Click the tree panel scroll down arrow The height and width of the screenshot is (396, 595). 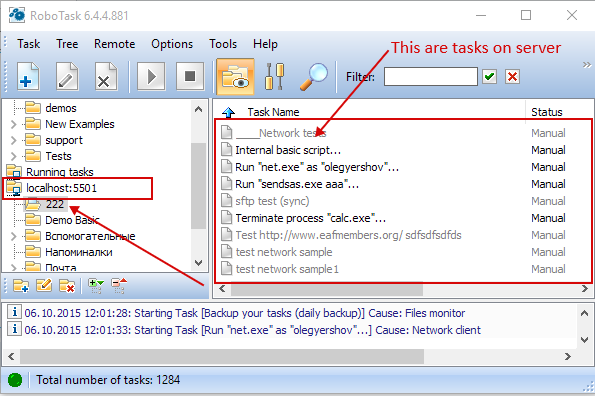[x=198, y=262]
